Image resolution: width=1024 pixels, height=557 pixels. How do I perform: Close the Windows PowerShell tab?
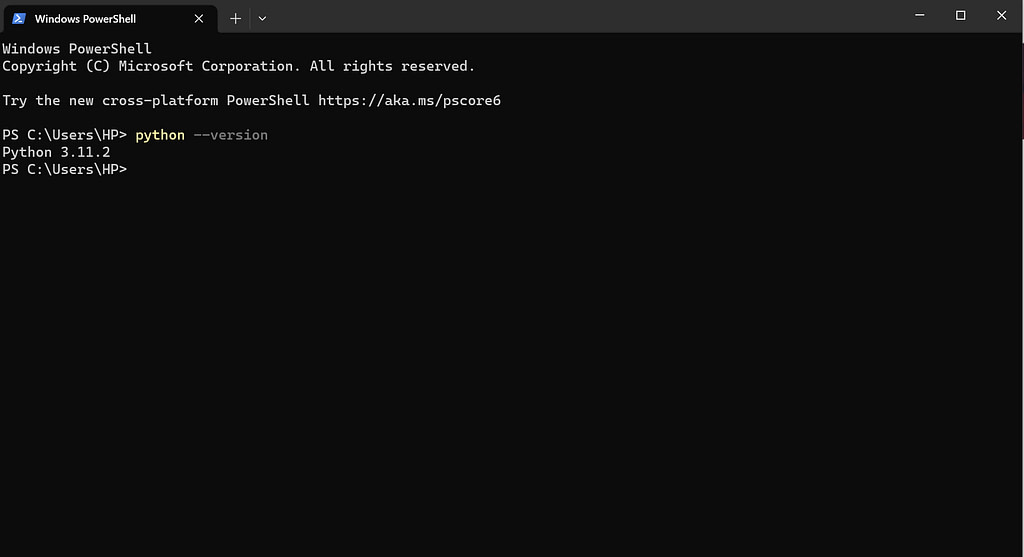pyautogui.click(x=199, y=19)
